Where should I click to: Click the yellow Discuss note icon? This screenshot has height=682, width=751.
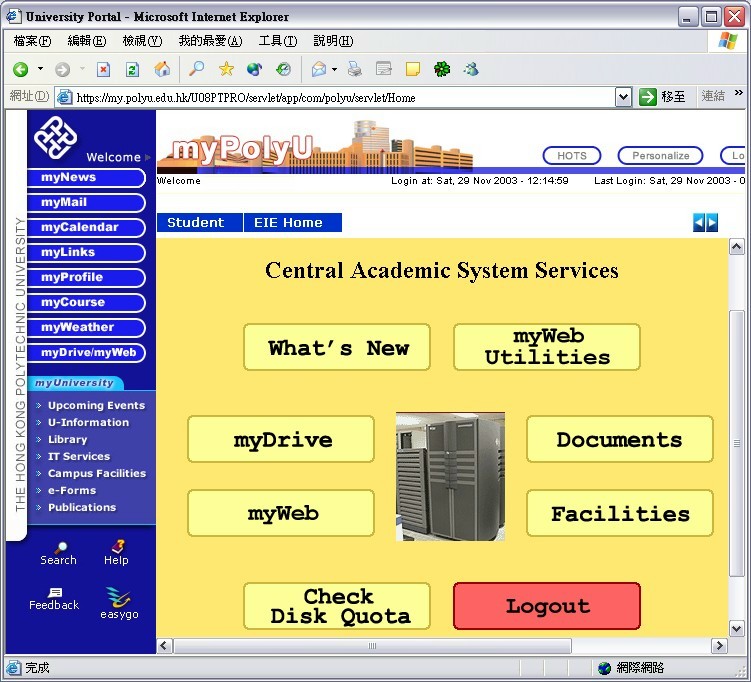(x=413, y=69)
